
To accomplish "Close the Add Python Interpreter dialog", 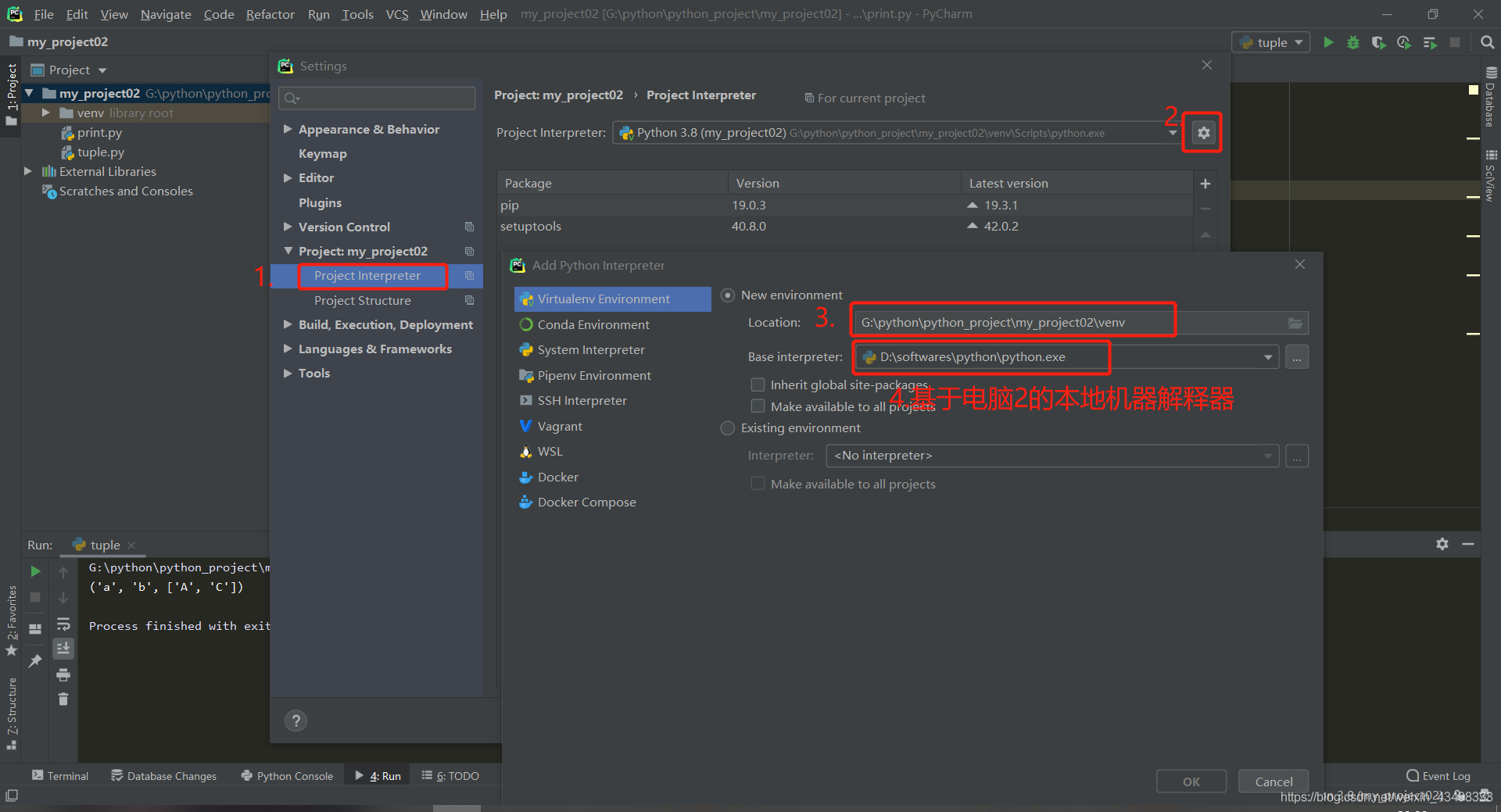I will pos(1300,265).
